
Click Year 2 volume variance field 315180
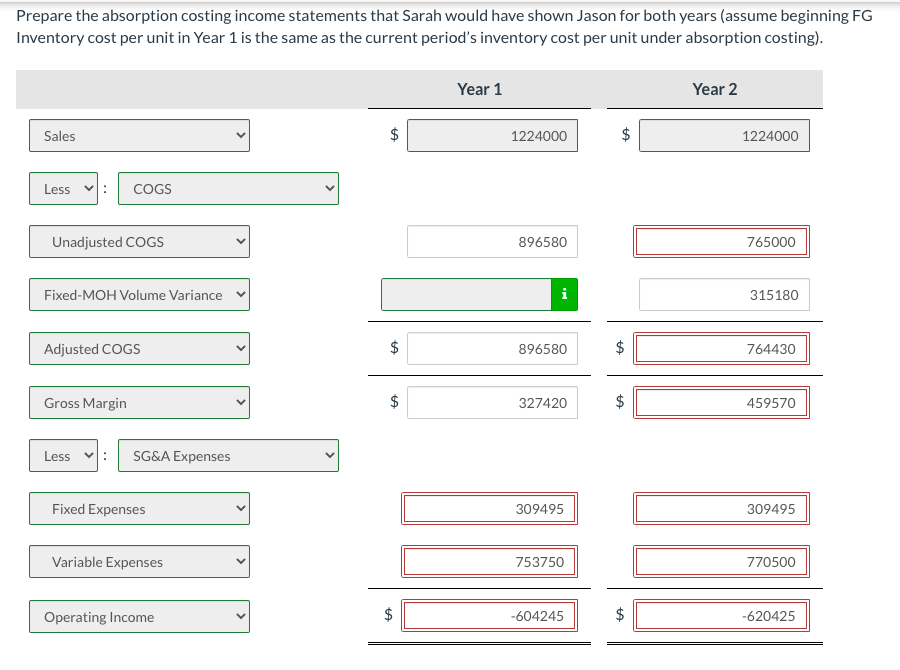click(x=724, y=295)
